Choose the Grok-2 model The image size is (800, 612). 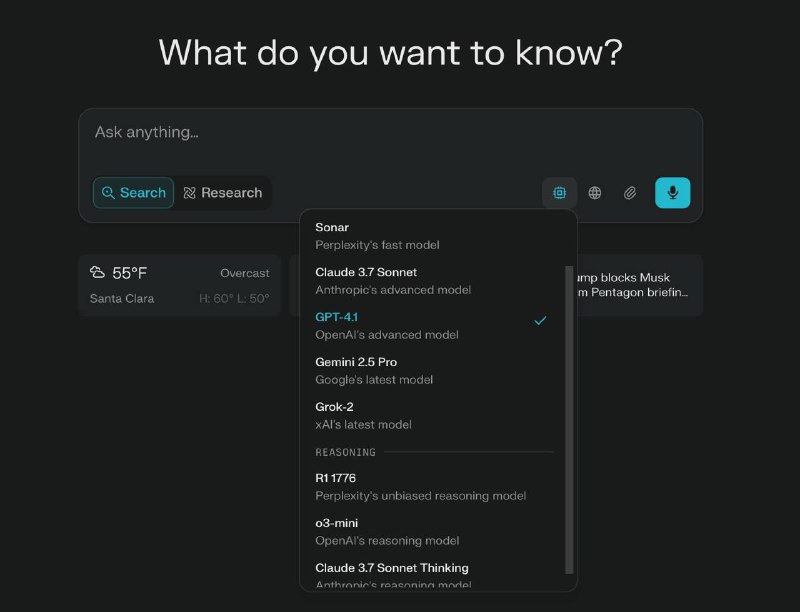434,415
